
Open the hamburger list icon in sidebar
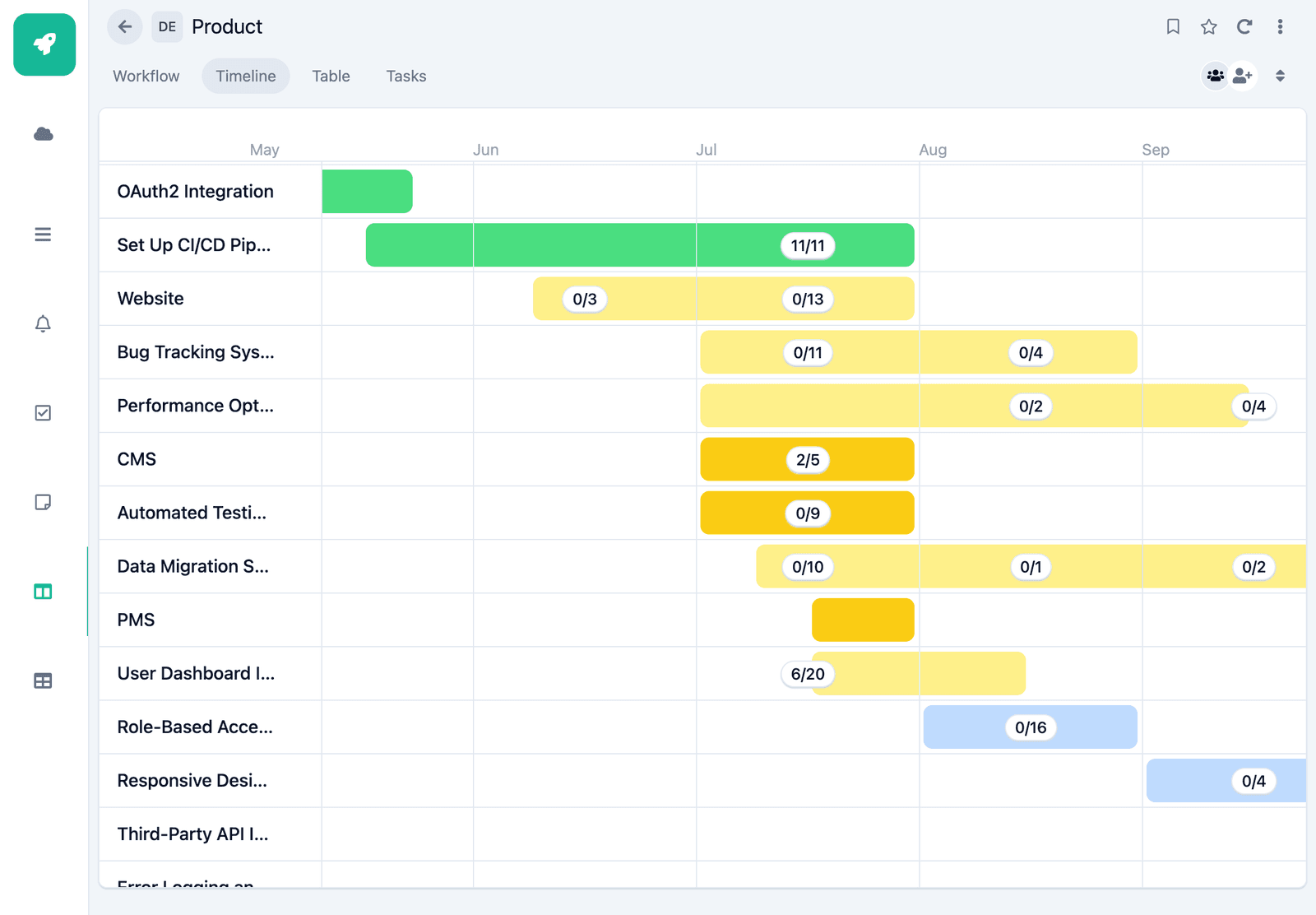pyautogui.click(x=44, y=235)
